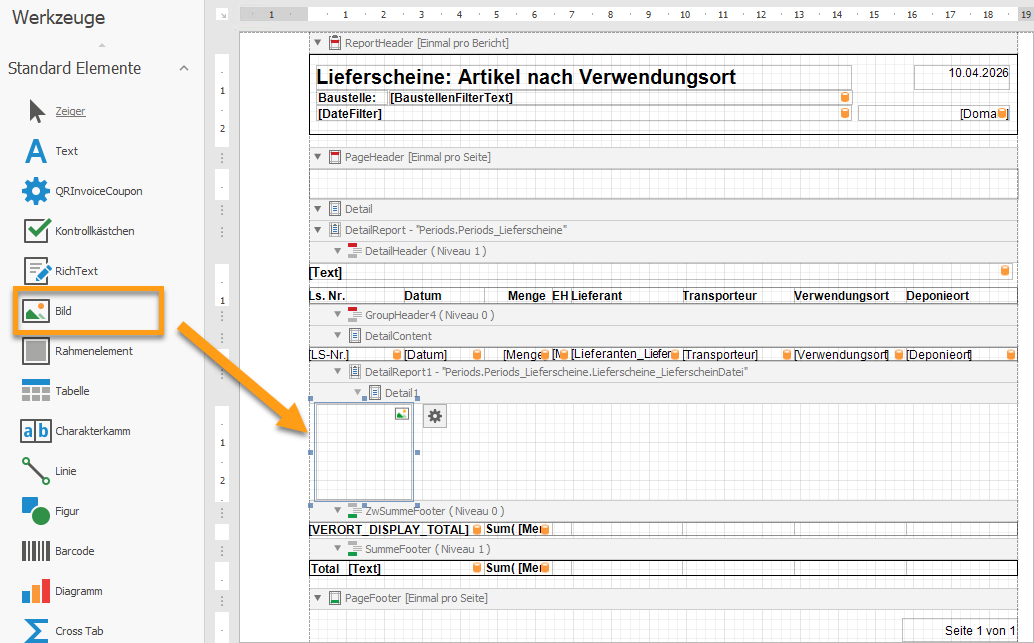Click the DetailContent band icon
This screenshot has width=1034, height=643.
[x=355, y=336]
